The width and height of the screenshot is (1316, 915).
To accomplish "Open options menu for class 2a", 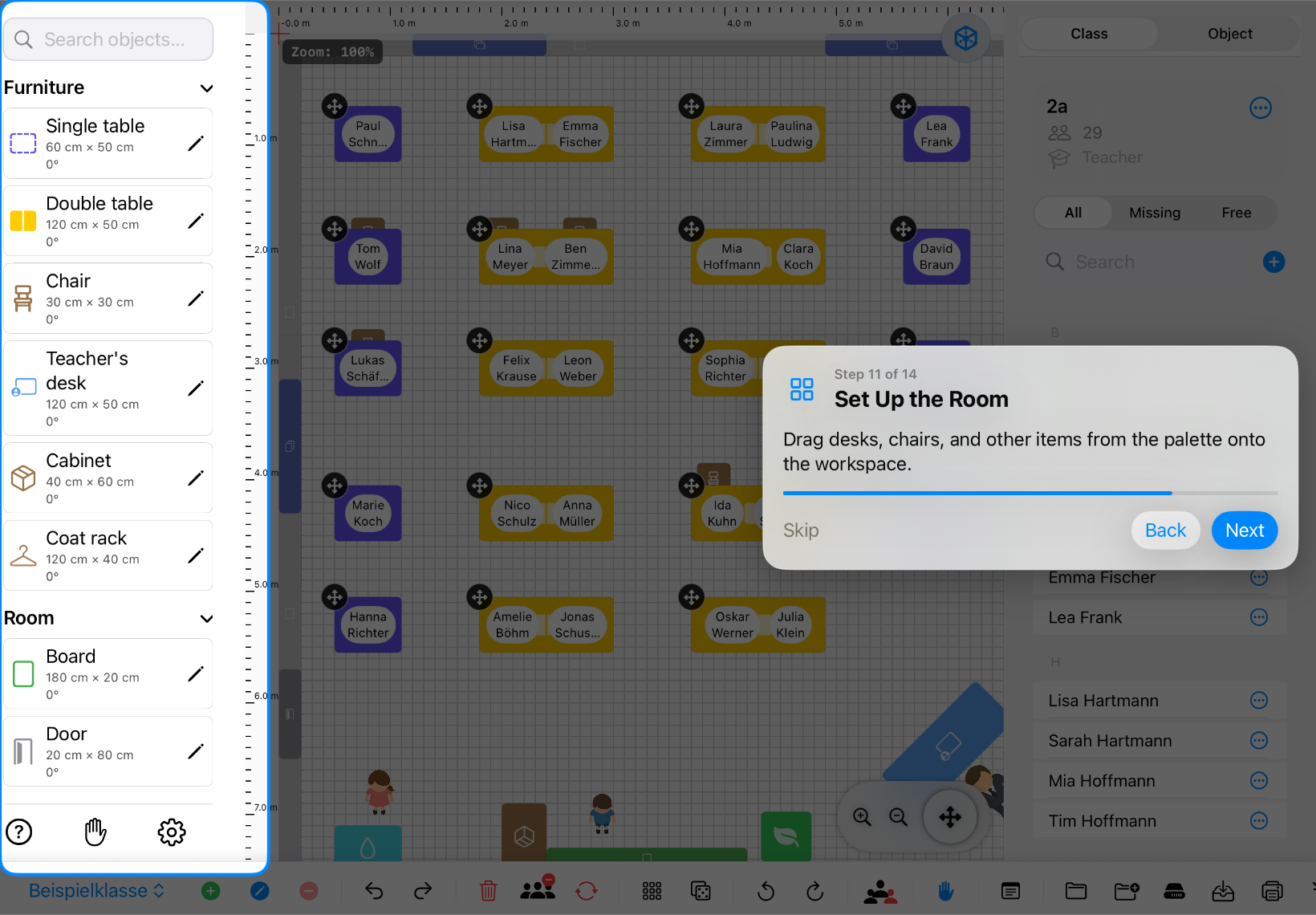I will coord(1261,108).
